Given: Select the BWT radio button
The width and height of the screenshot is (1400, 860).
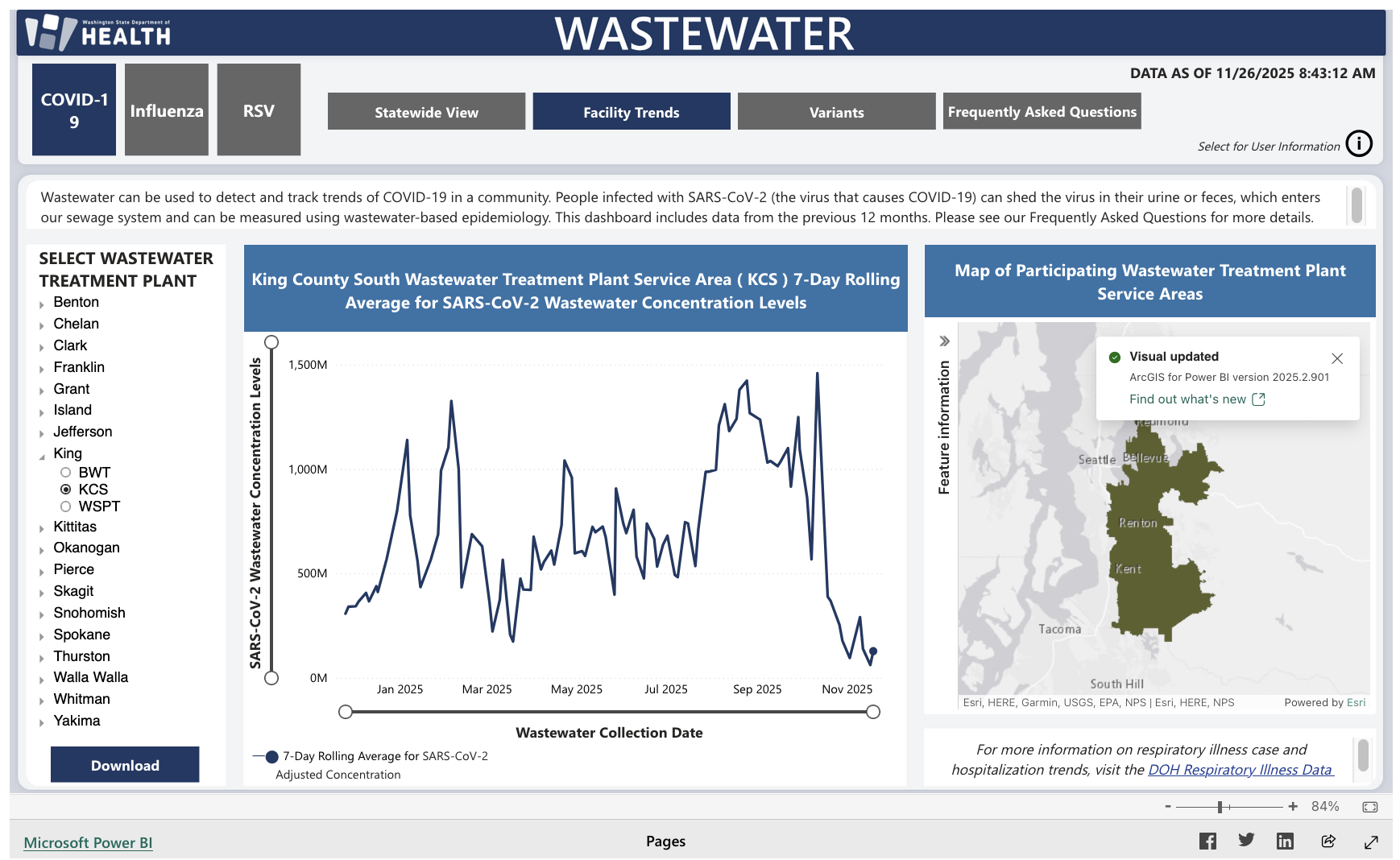Looking at the screenshot, I should [x=66, y=473].
